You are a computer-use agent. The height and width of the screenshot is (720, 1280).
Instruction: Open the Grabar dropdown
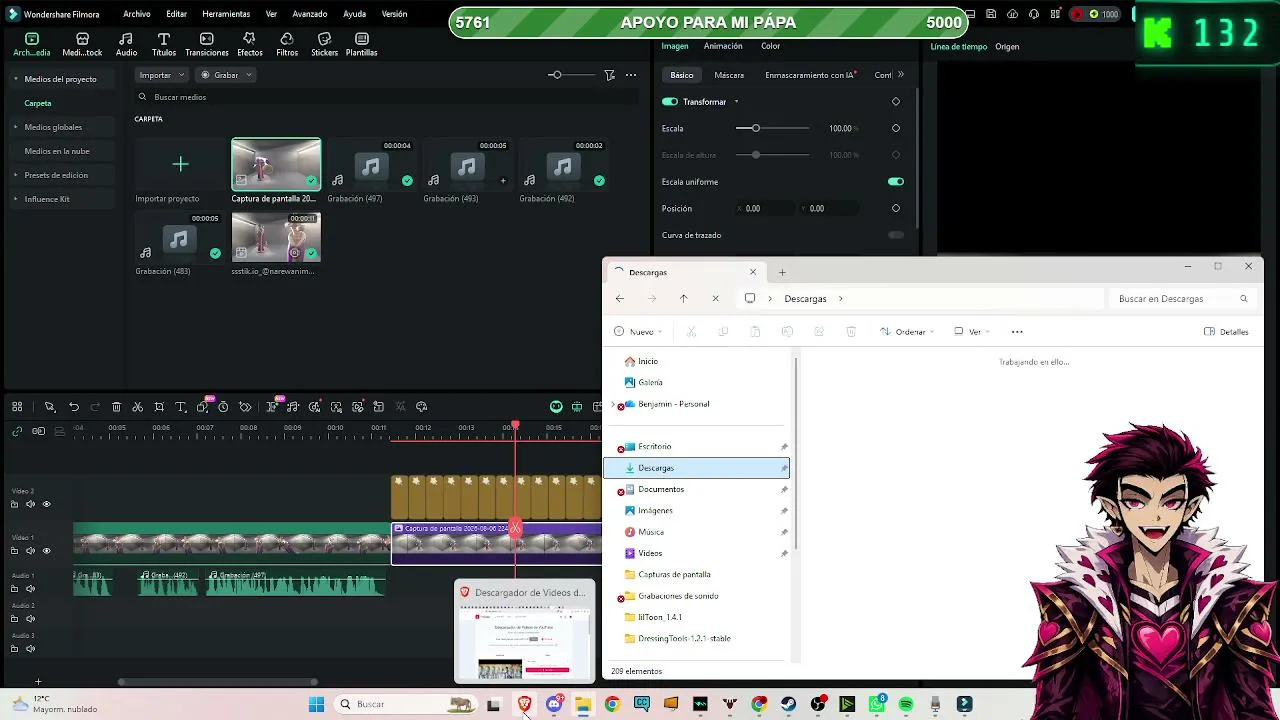226,75
